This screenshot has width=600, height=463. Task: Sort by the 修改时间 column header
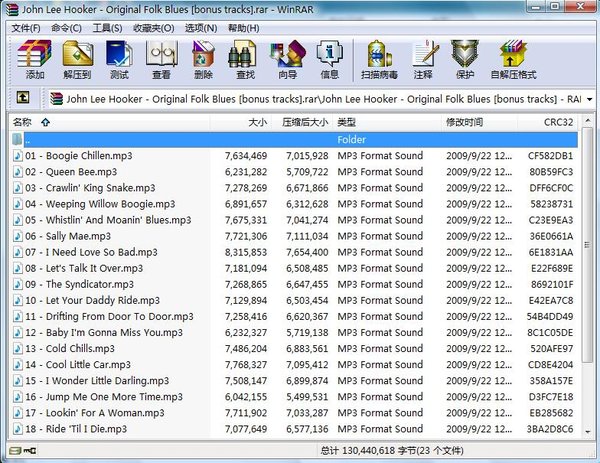480,122
